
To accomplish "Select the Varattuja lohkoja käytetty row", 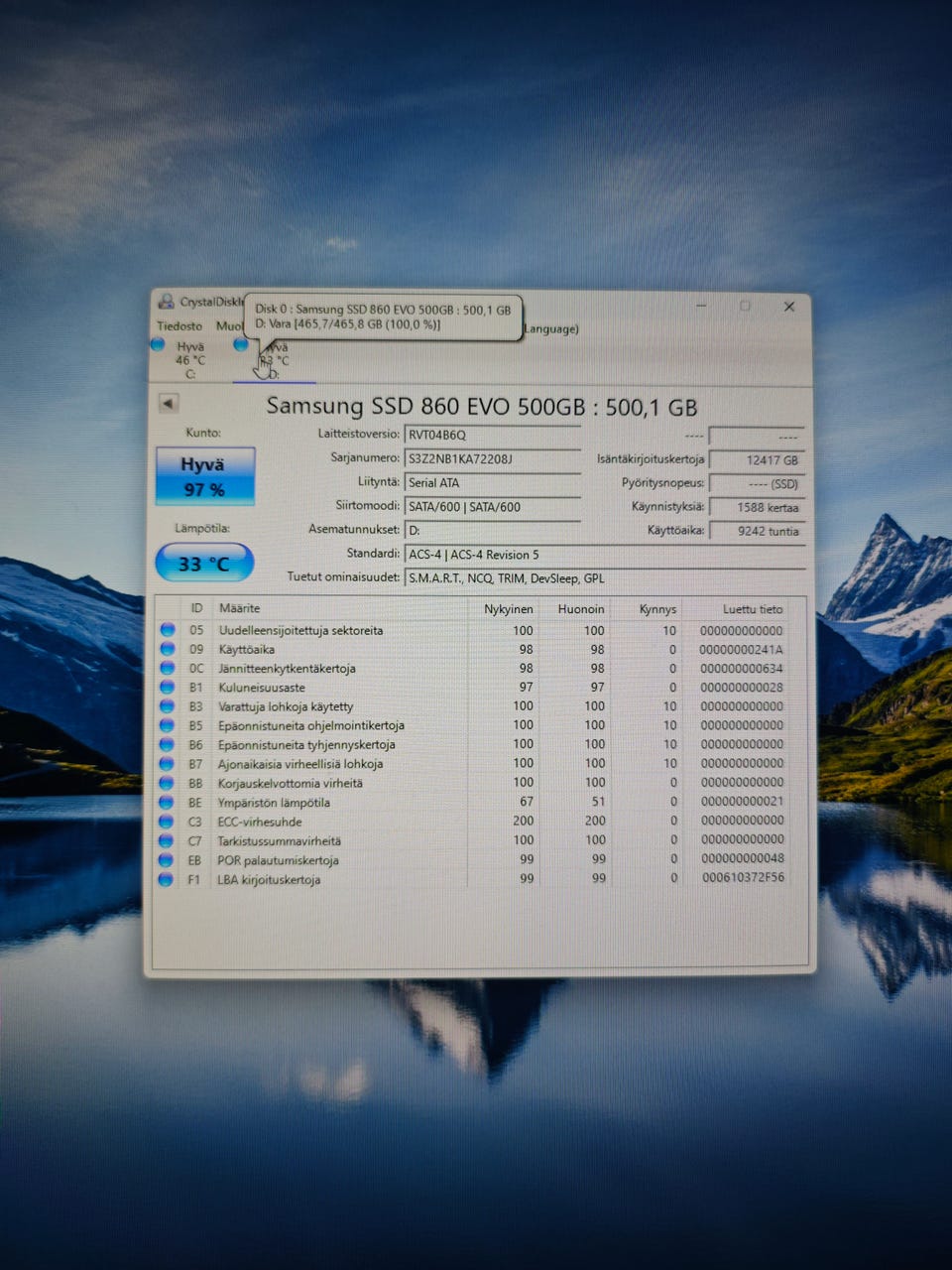I will [472, 706].
